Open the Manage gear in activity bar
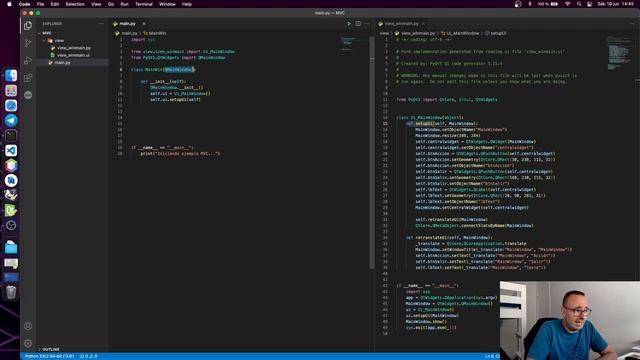This screenshot has width=640, height=360. (28, 343)
